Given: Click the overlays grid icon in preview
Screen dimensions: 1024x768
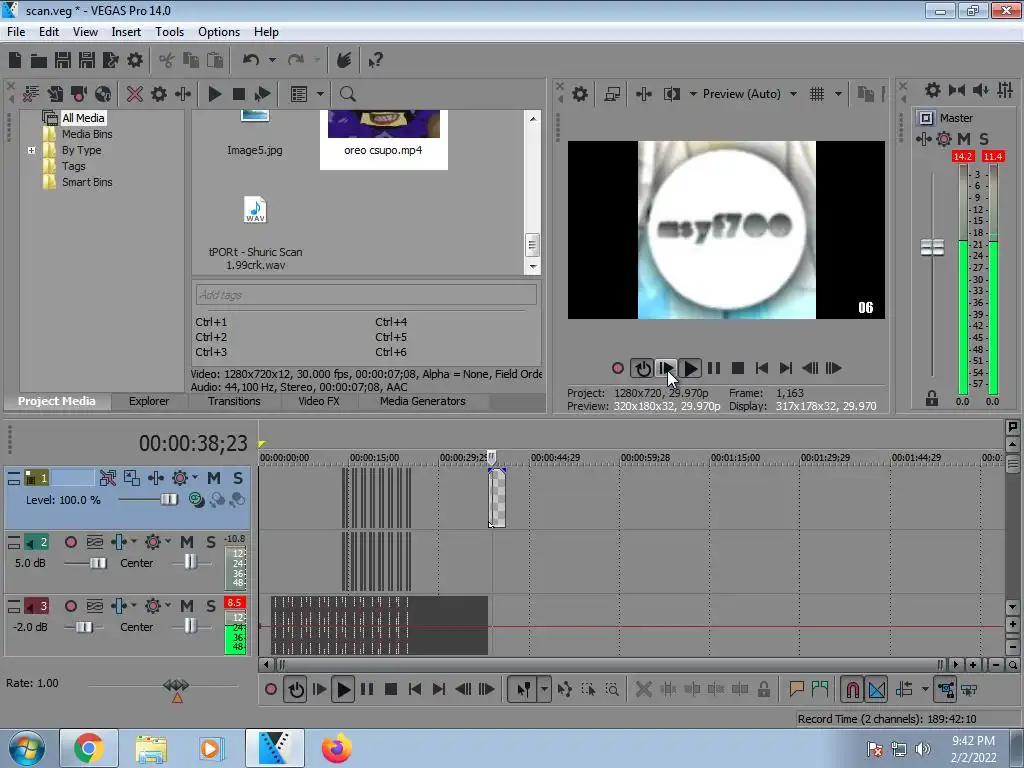Looking at the screenshot, I should (816, 94).
